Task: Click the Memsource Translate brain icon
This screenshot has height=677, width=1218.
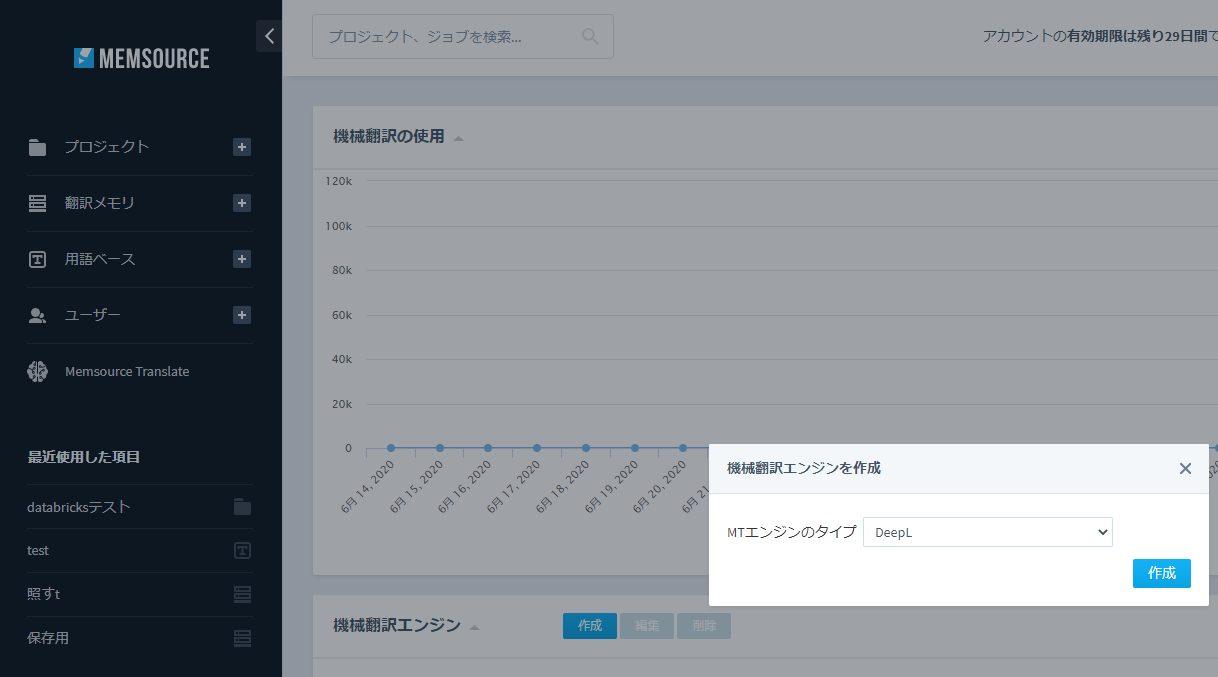Action: click(x=38, y=371)
